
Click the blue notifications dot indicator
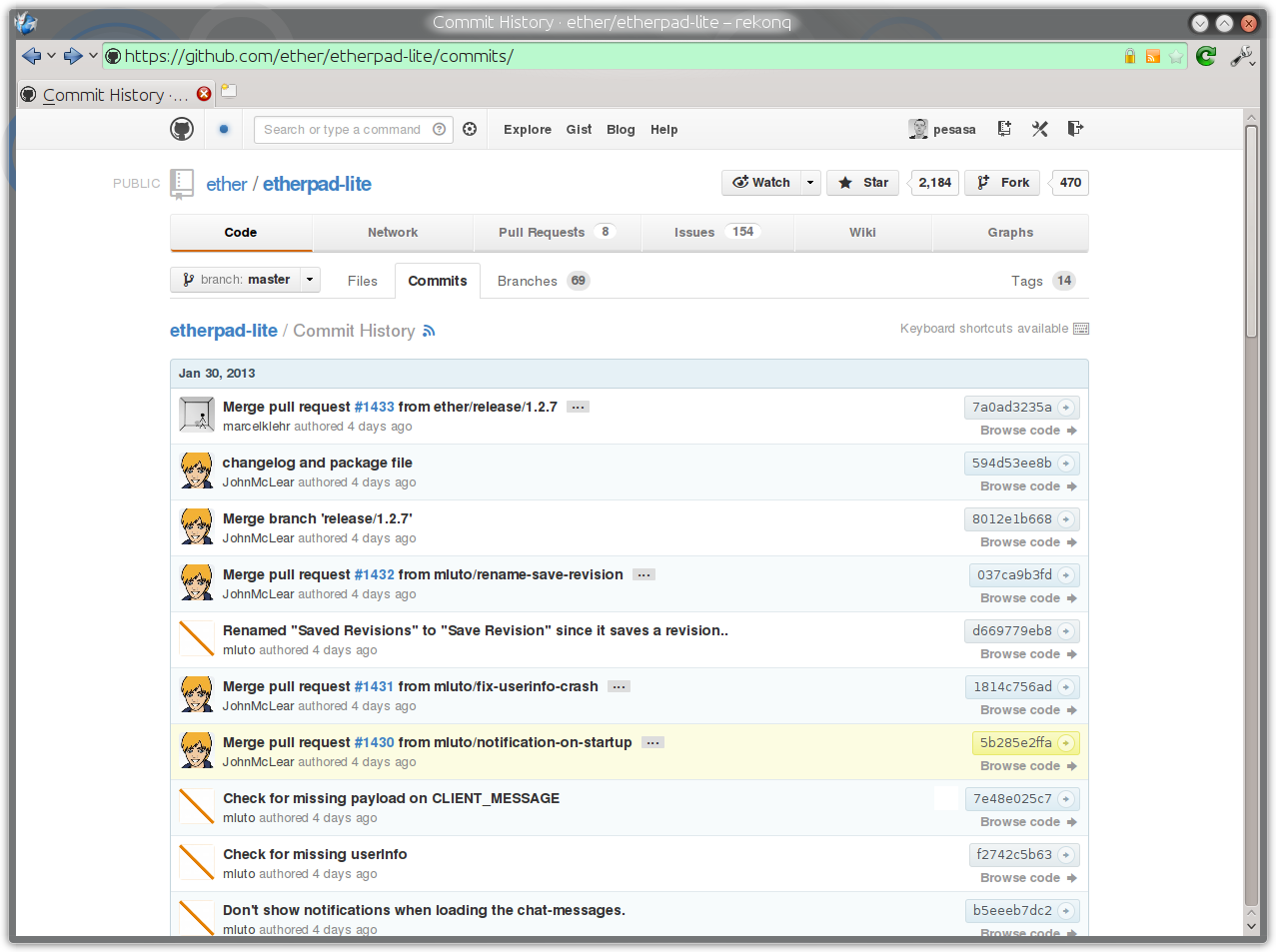click(x=224, y=129)
